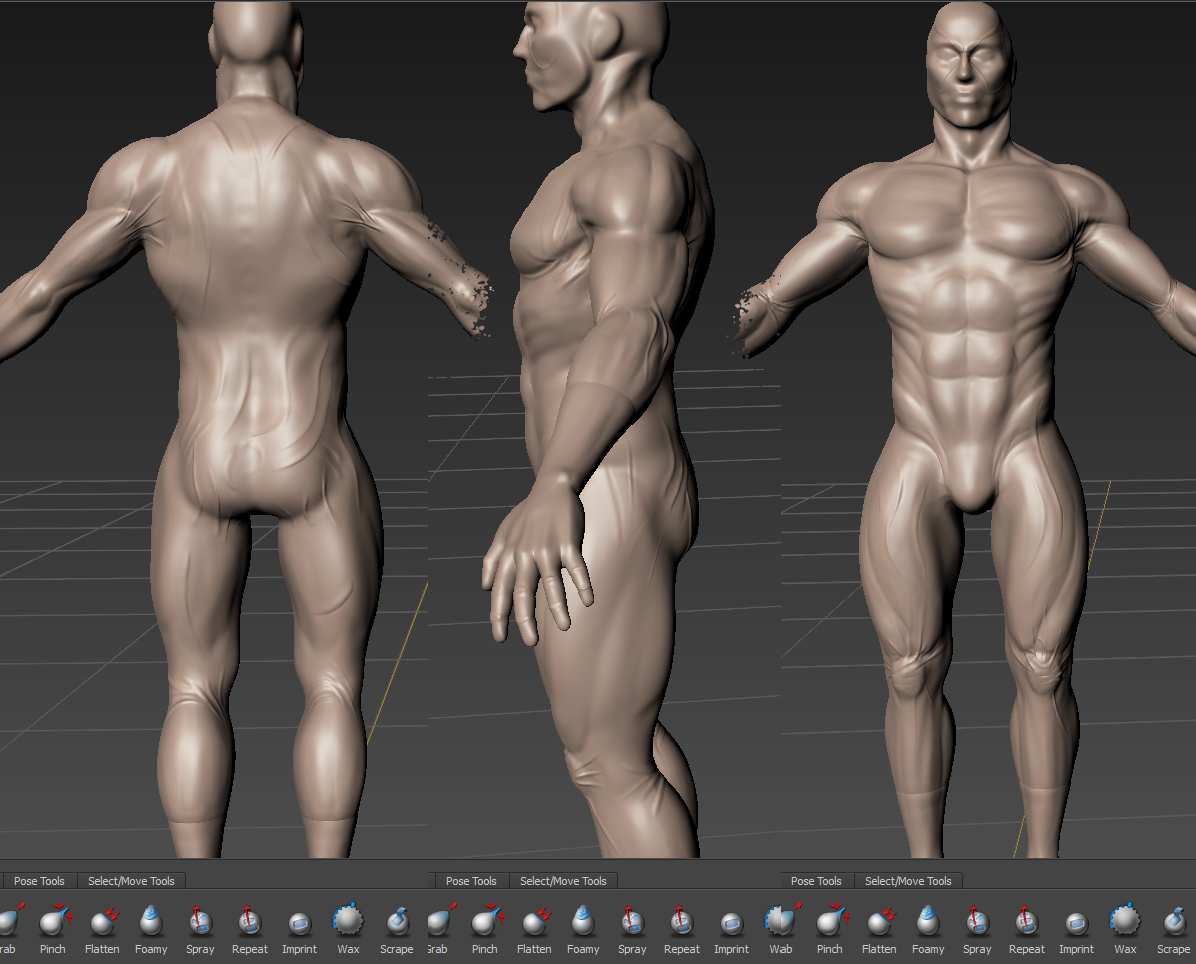The height and width of the screenshot is (964, 1196).
Task: Pick the Spray tool under the back view
Action: coord(200,928)
